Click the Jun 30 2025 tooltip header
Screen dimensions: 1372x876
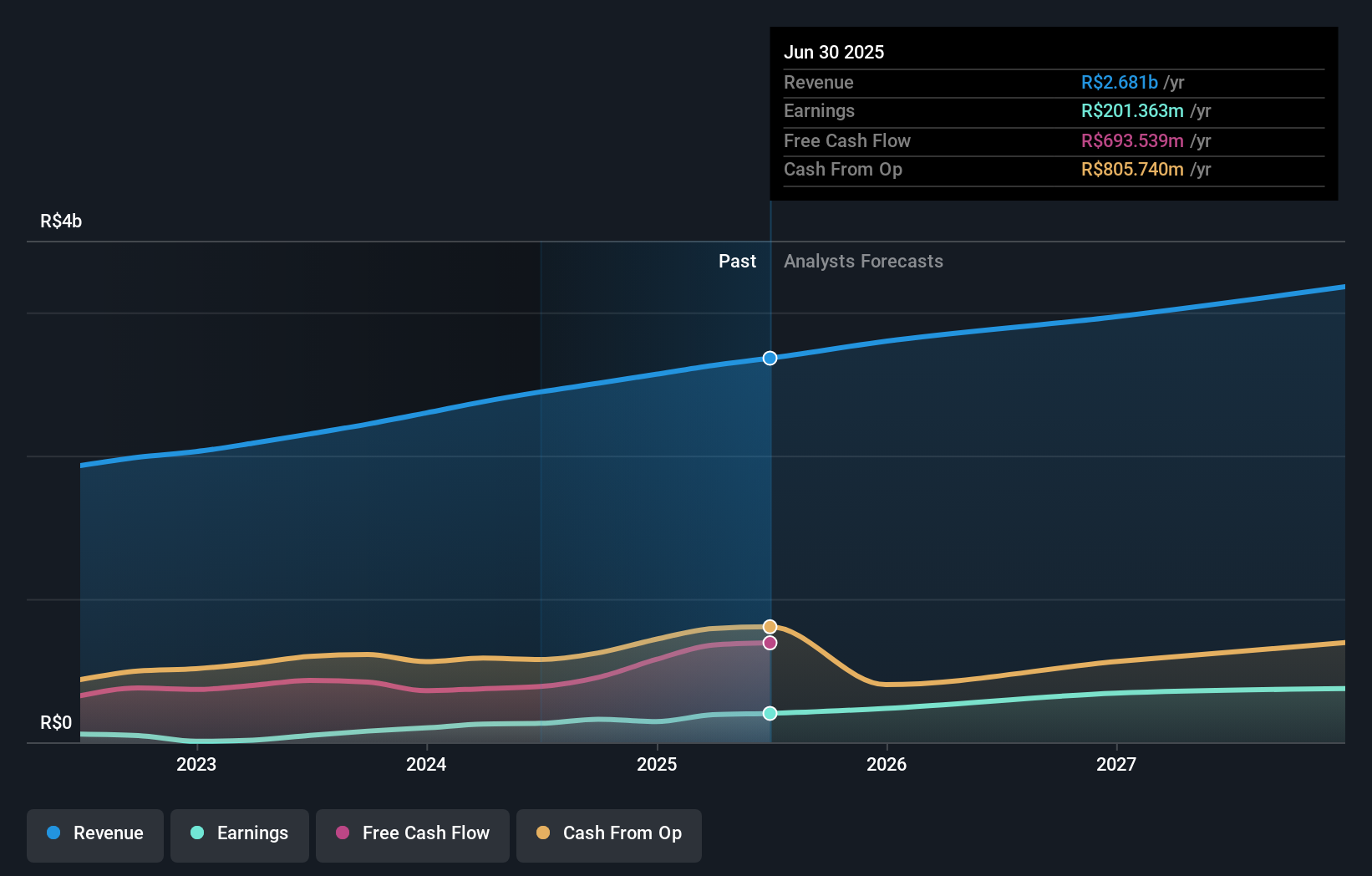[x=834, y=52]
